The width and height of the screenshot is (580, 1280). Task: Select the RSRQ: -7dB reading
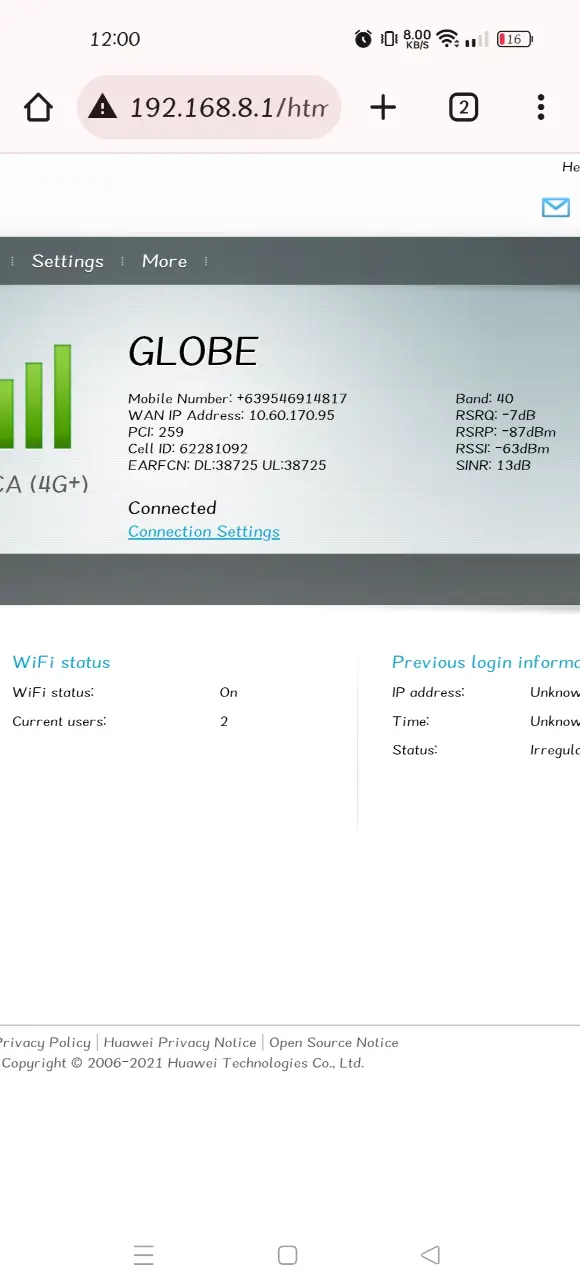pyautogui.click(x=496, y=415)
